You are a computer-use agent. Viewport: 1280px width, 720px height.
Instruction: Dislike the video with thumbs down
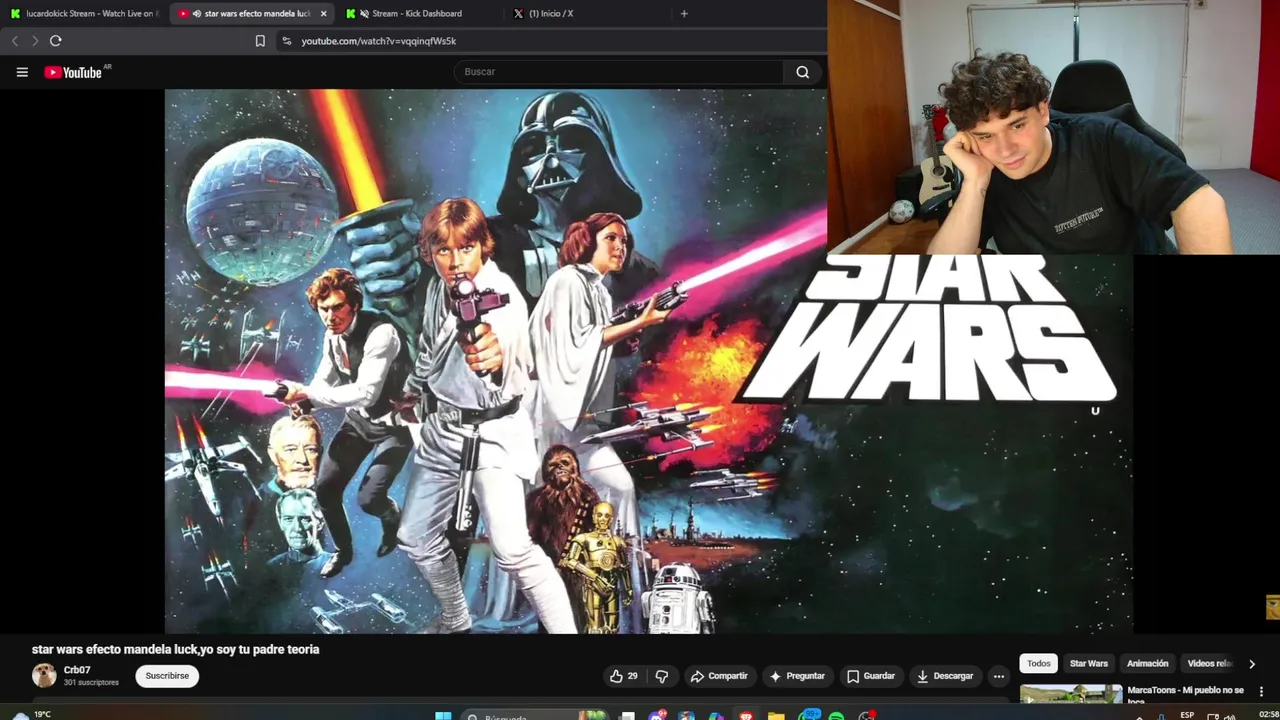(x=662, y=676)
